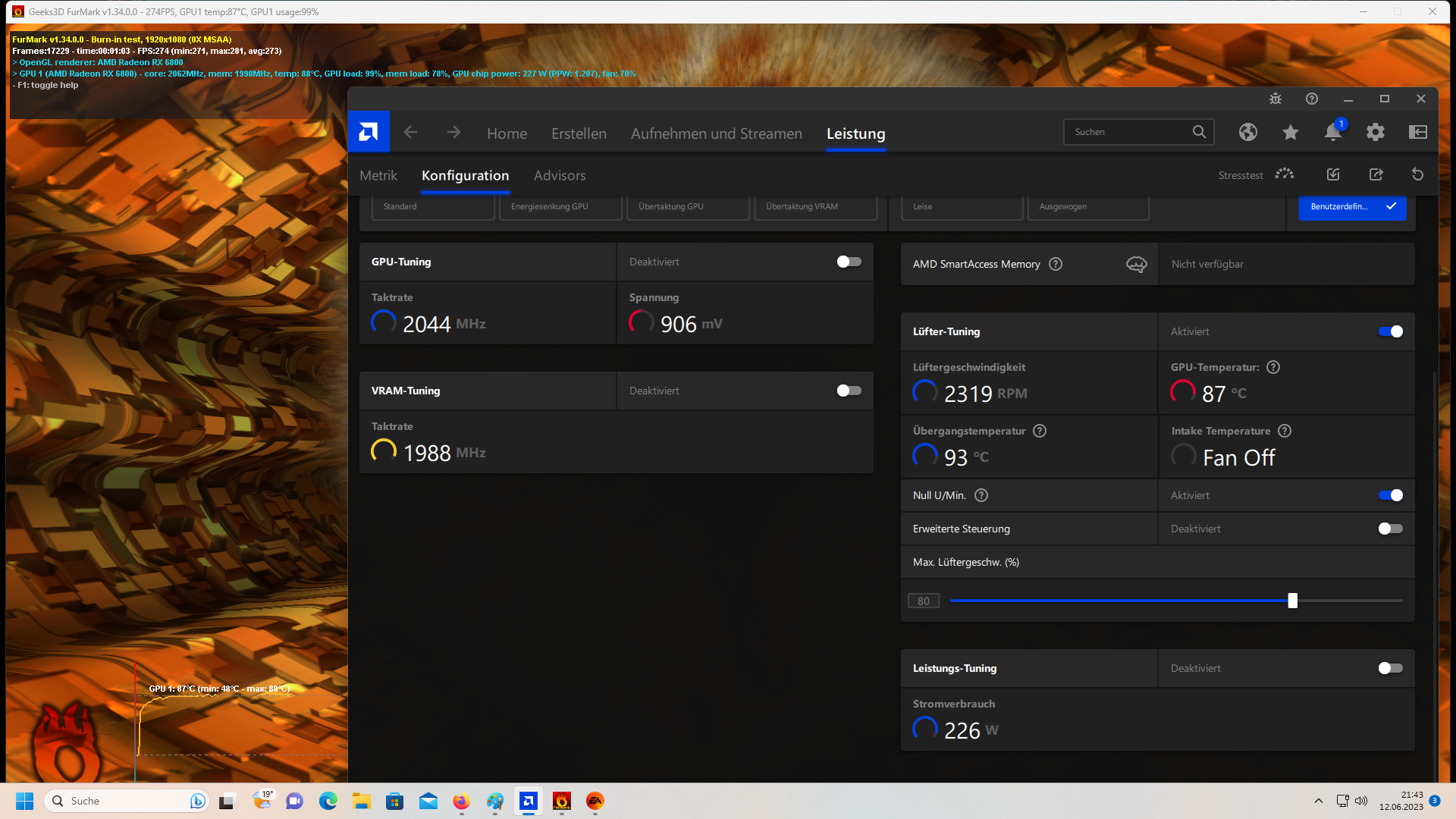Click the reset tuning arrow icon

(1417, 174)
